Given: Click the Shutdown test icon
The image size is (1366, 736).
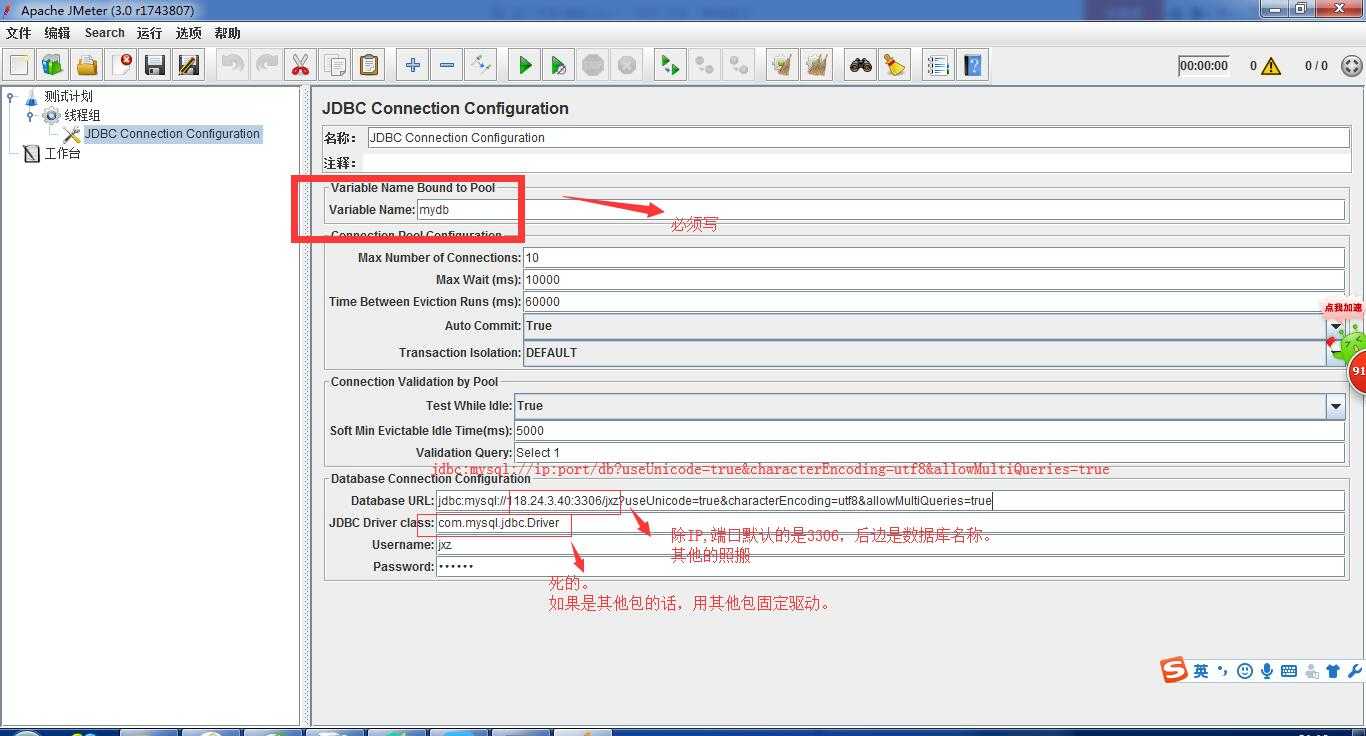Looking at the screenshot, I should 627,65.
